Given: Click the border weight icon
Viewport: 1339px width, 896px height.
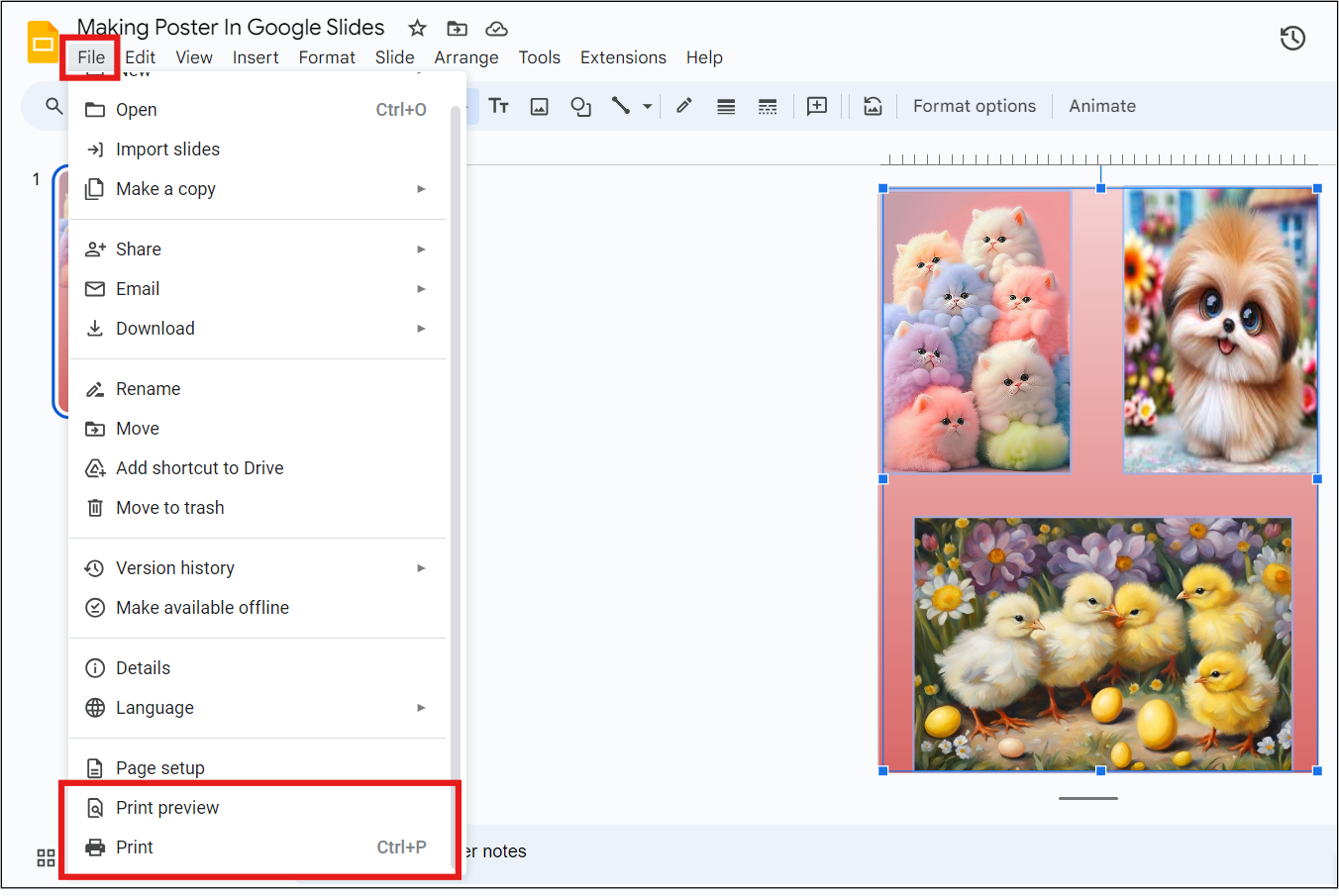Looking at the screenshot, I should click(726, 106).
